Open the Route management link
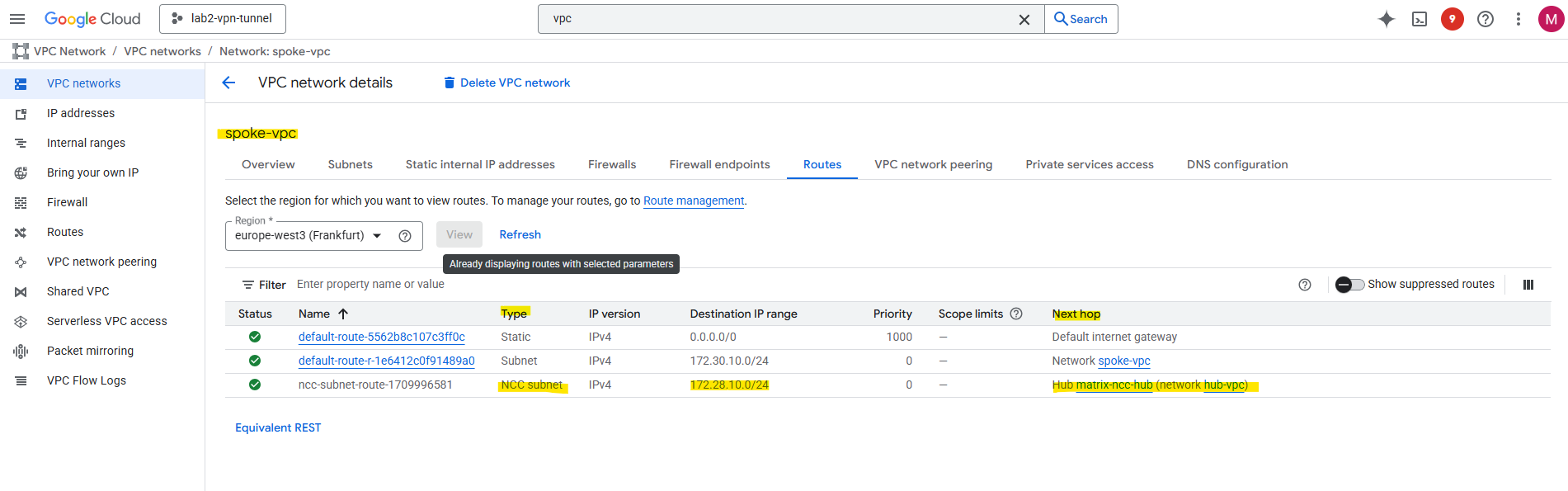Viewport: 1568px width, 491px height. click(693, 201)
